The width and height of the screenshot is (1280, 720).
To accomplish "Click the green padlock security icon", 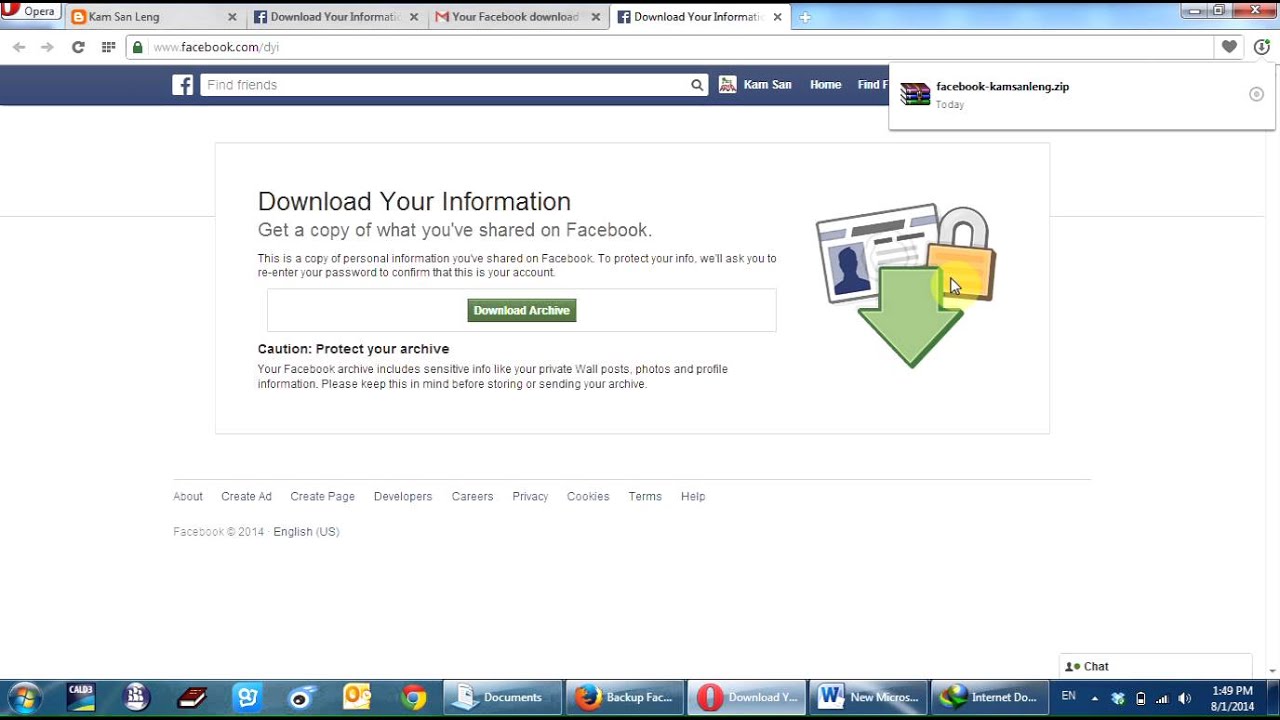I will (x=138, y=47).
